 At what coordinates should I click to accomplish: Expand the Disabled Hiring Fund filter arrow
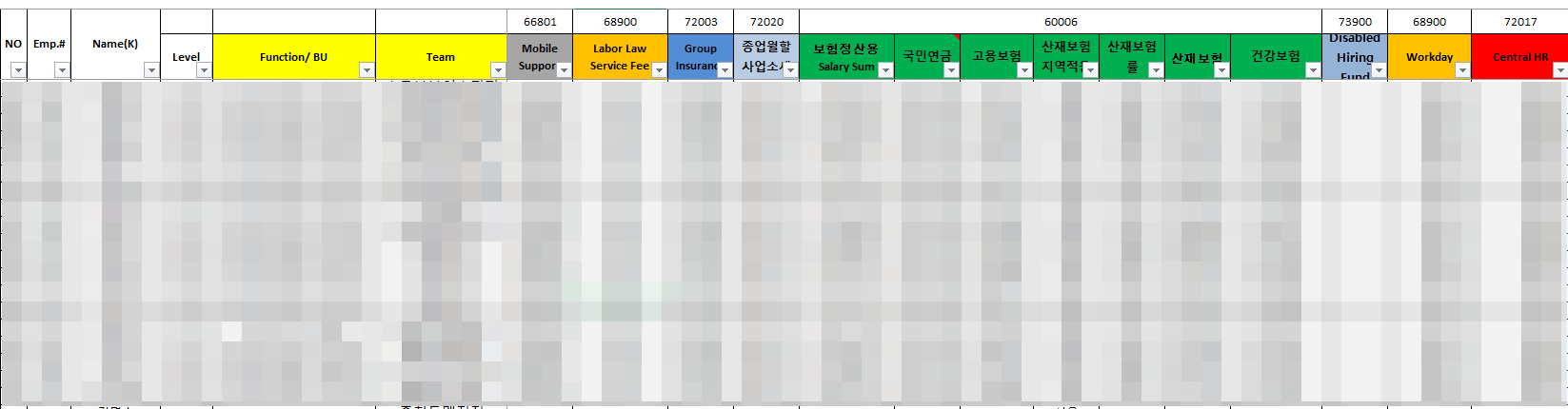click(x=1379, y=70)
